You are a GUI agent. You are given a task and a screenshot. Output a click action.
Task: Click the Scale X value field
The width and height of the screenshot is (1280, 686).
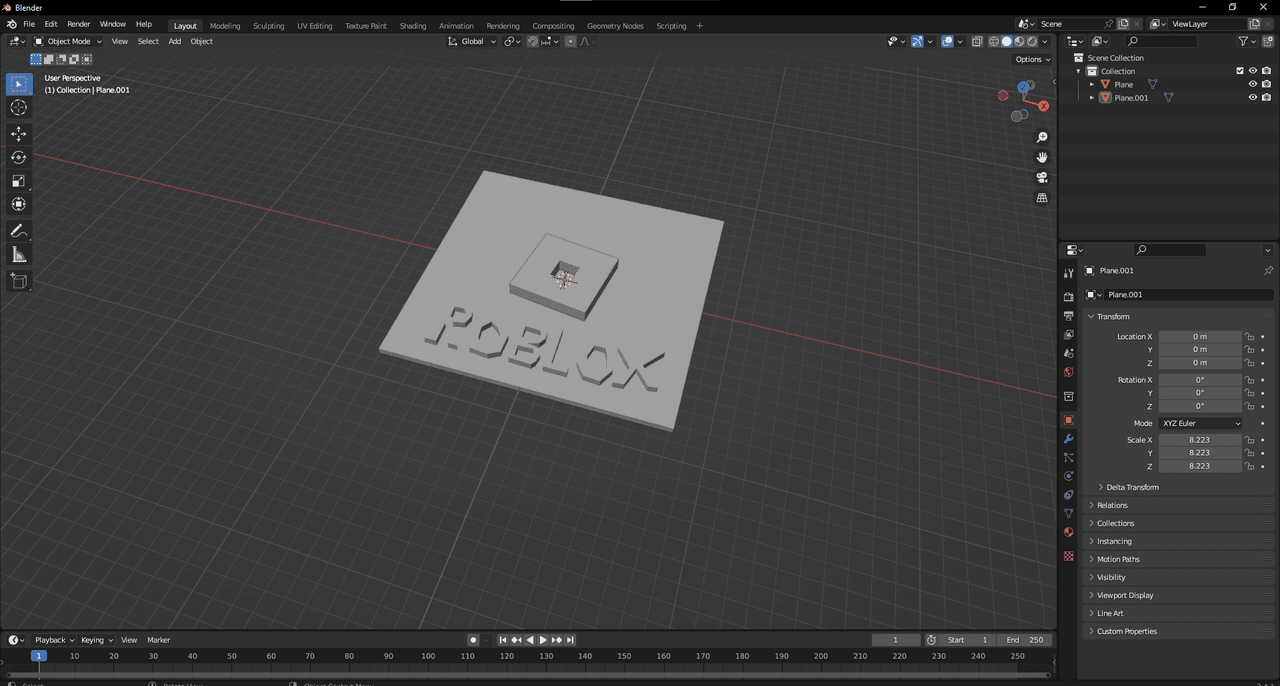(x=1199, y=440)
